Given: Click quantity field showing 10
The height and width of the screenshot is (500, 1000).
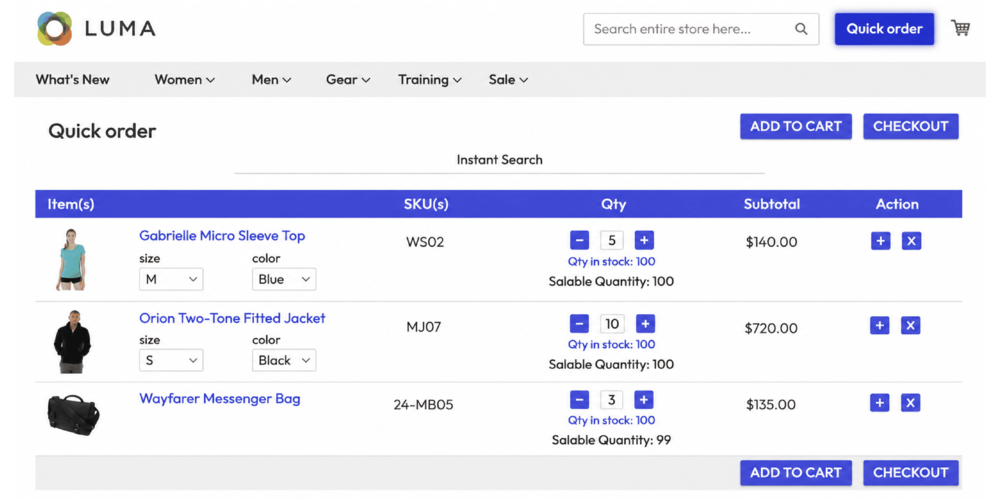Looking at the screenshot, I should click(612, 324).
